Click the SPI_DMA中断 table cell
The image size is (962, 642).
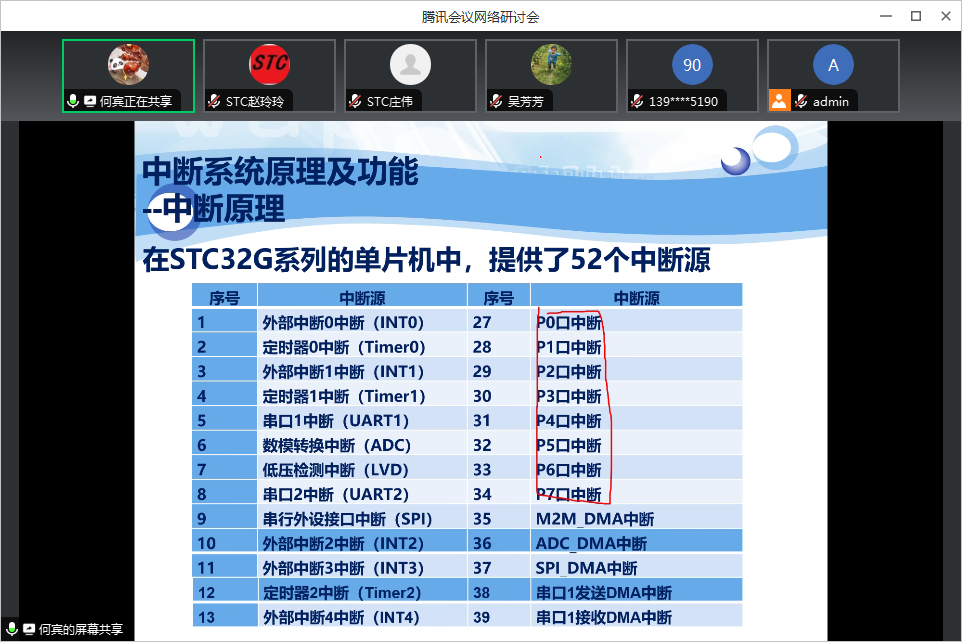tap(636, 567)
